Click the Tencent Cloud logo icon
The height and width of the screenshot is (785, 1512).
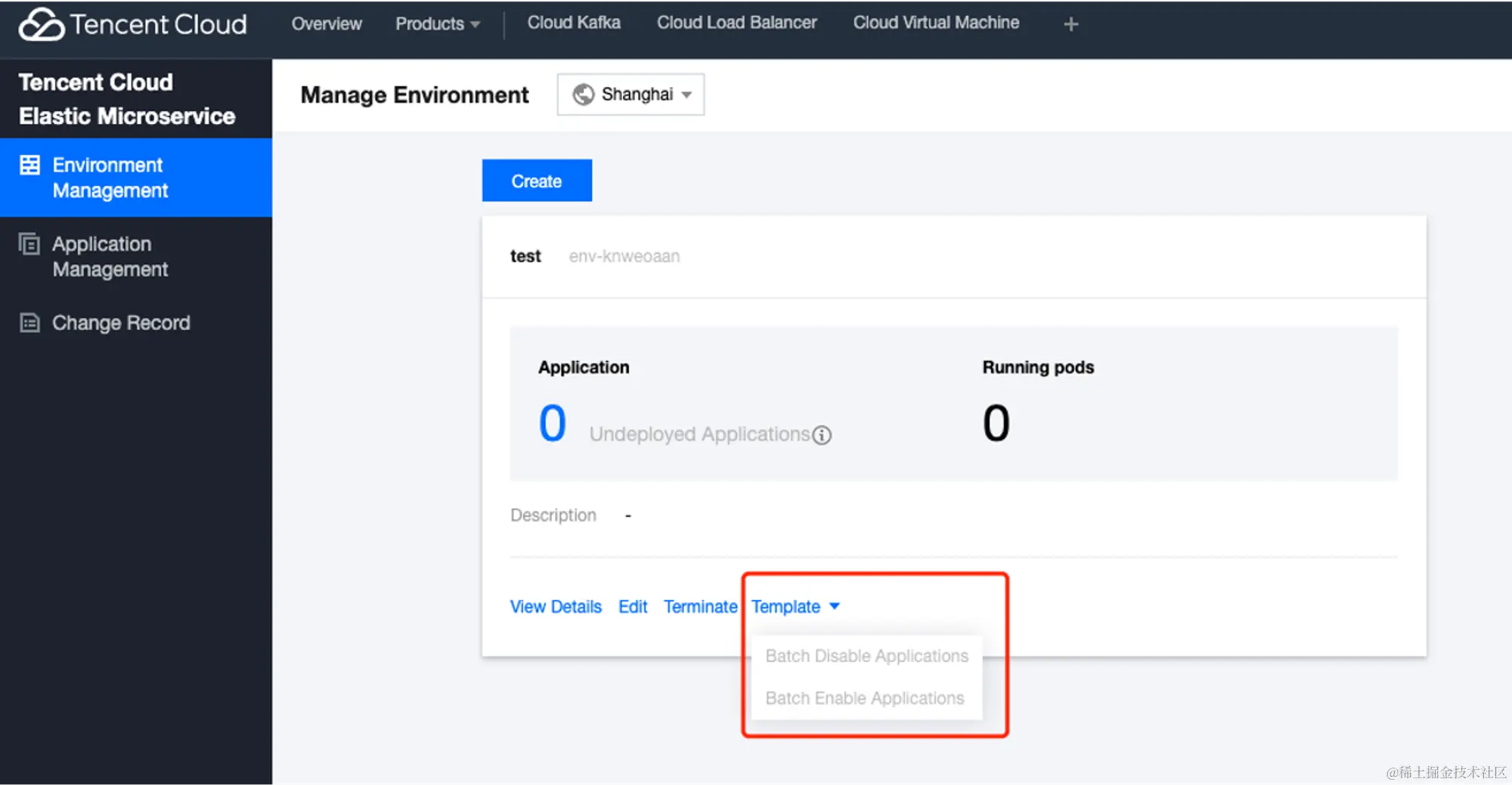click(x=42, y=24)
